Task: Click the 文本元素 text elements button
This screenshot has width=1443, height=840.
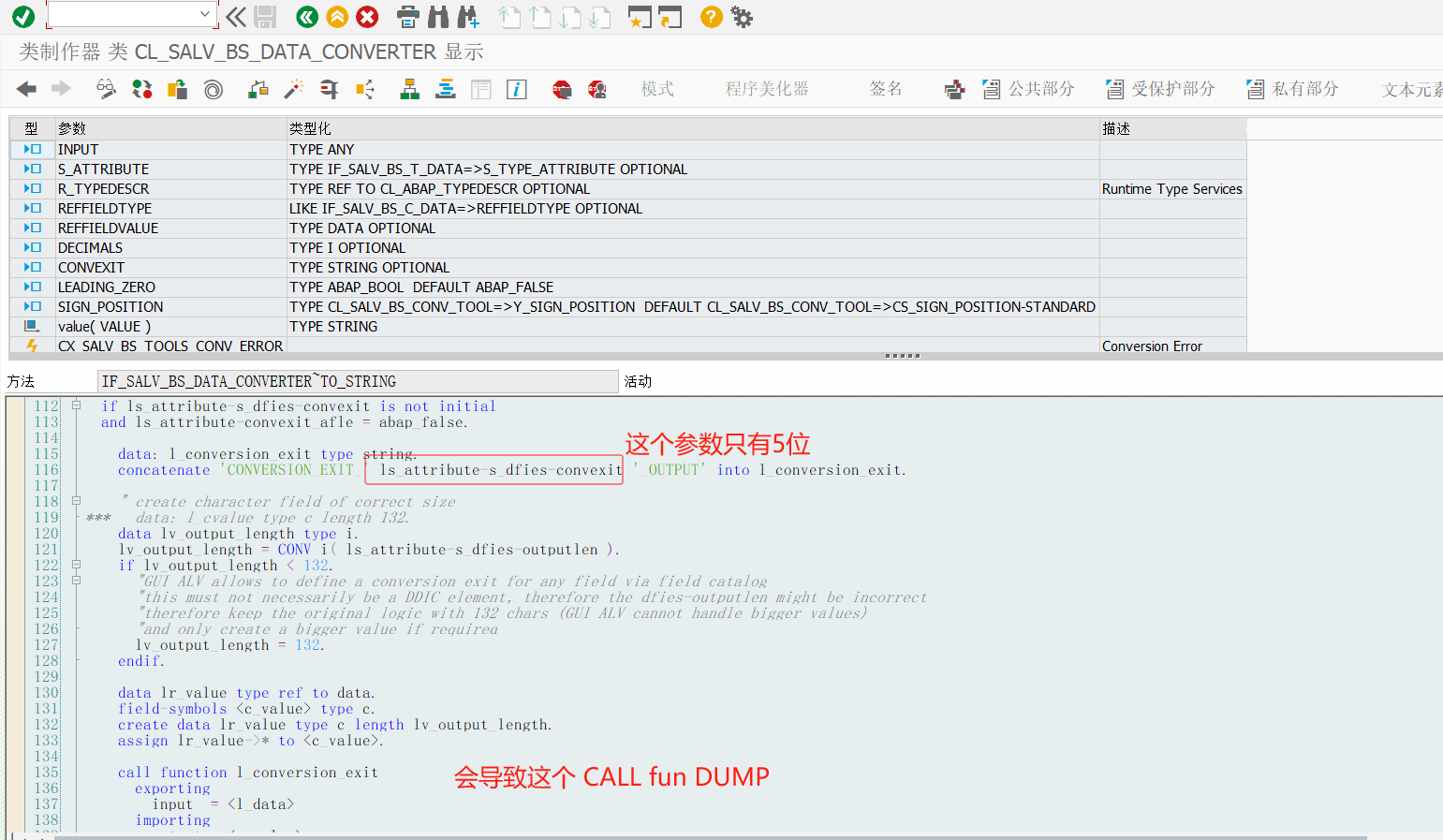Action: coord(1412,90)
